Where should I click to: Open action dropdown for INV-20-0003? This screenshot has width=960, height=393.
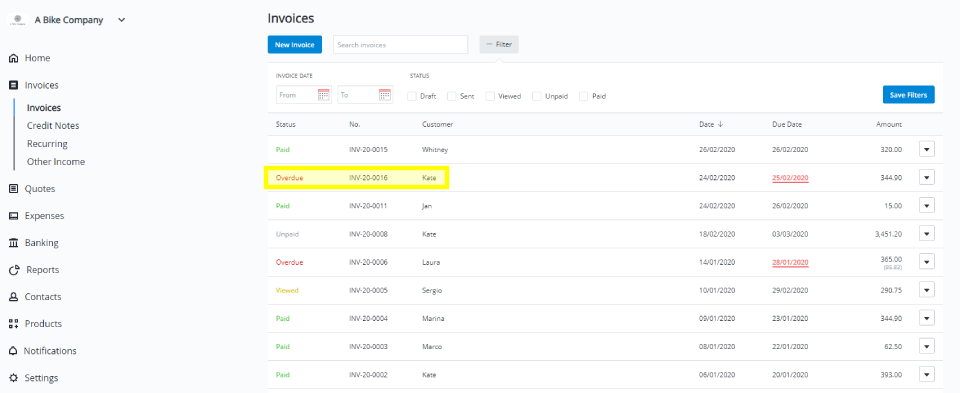926,346
